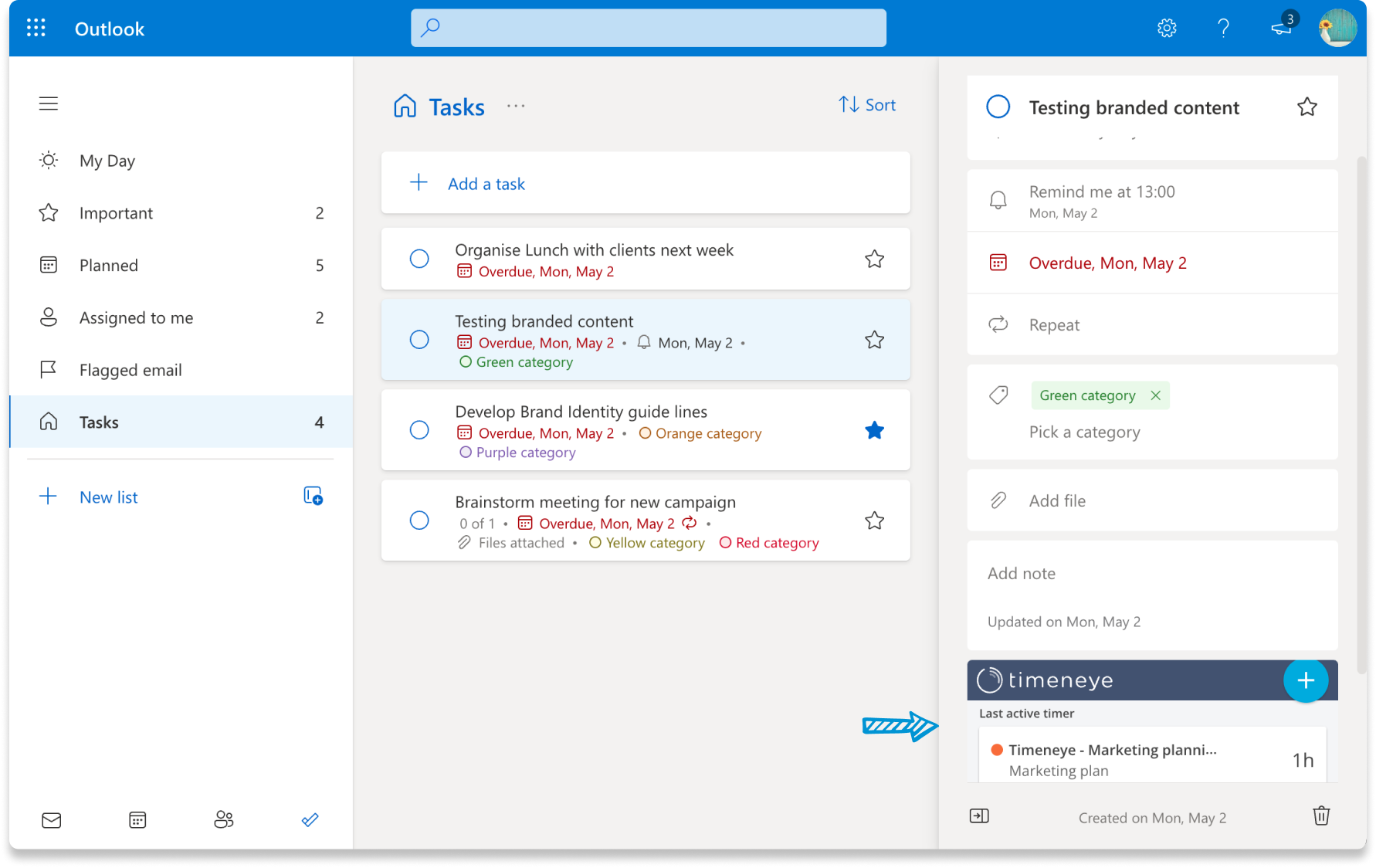This screenshot has height=868, width=1376.
Task: Mark task complete in the details pane
Action: pyautogui.click(x=998, y=107)
